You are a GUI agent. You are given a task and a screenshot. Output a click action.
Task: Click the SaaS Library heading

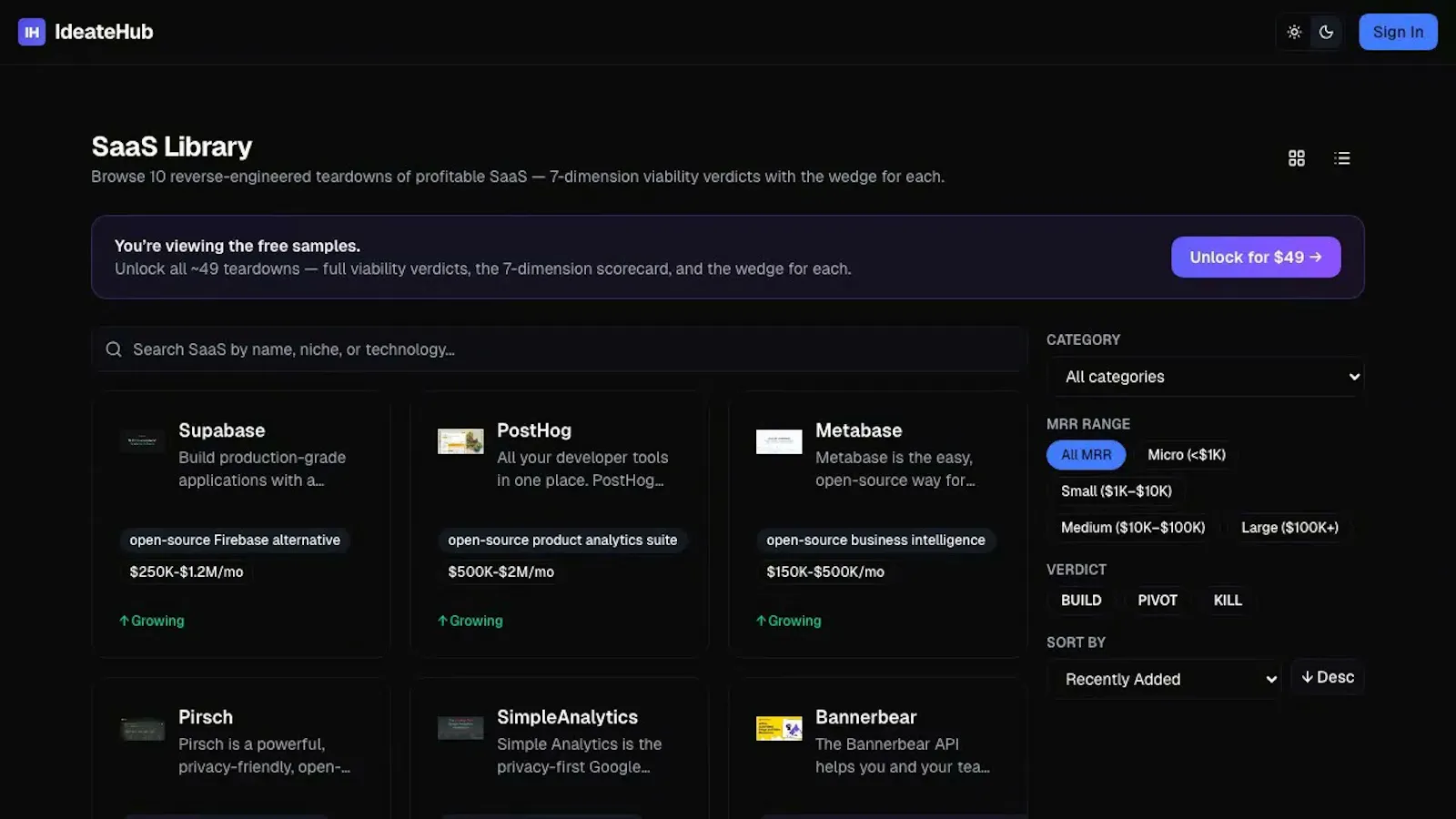172,147
